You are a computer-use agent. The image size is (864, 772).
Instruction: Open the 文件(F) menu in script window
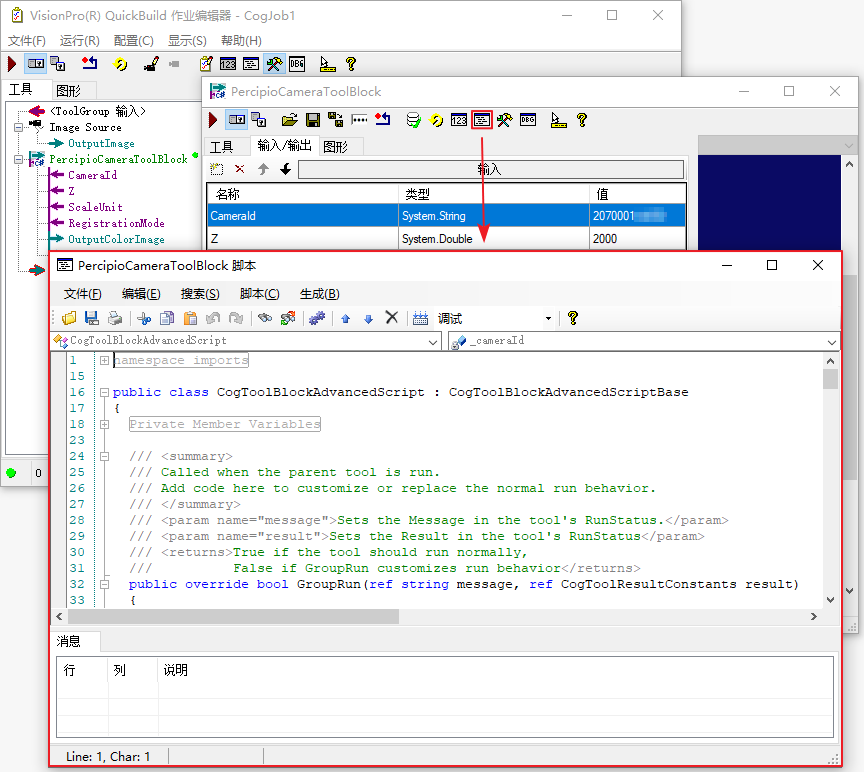coord(83,294)
